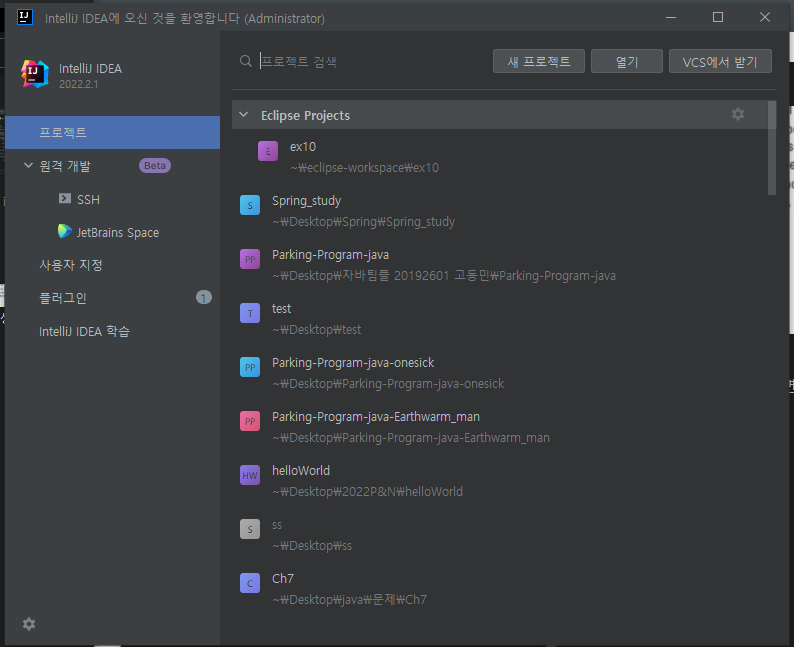794x647 pixels.
Task: Open the test project name
Action: 282,309
